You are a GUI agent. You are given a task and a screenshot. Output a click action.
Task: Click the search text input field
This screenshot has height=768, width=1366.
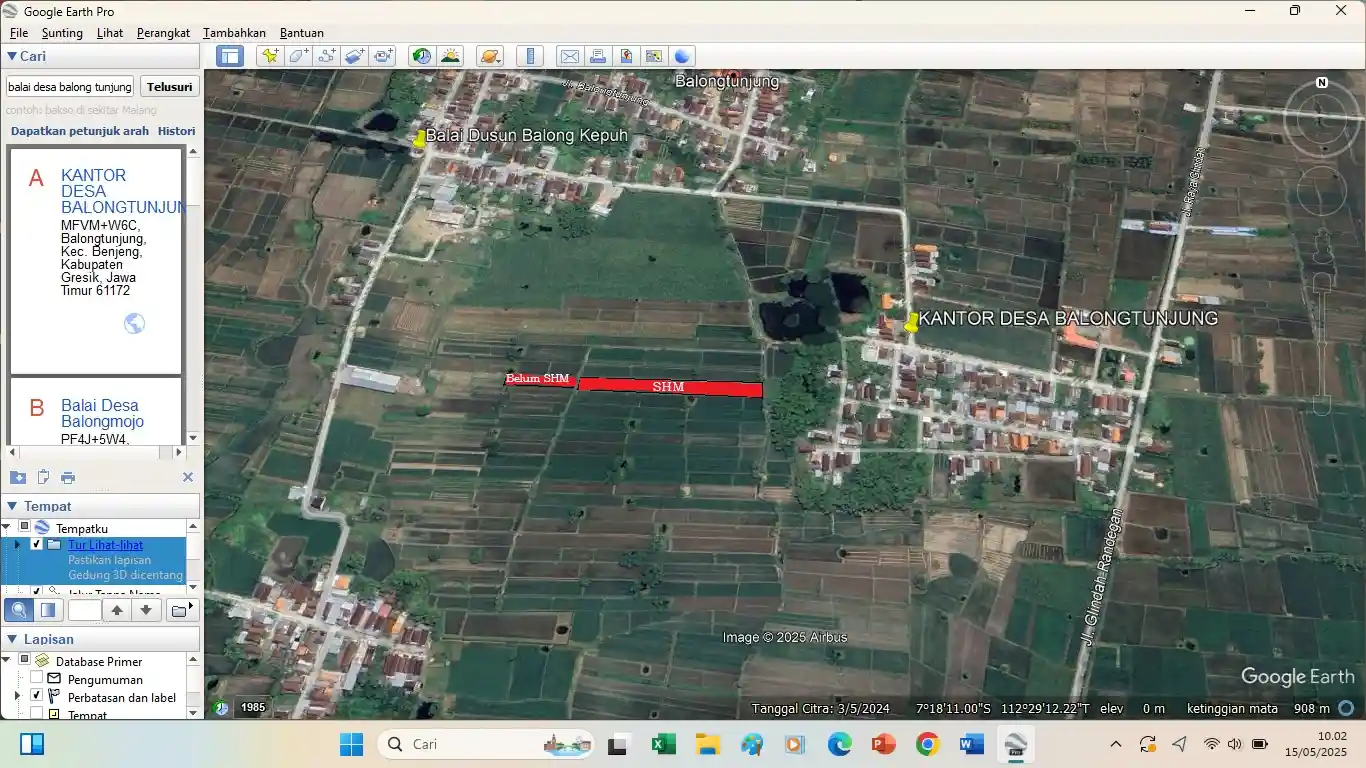pyautogui.click(x=70, y=87)
